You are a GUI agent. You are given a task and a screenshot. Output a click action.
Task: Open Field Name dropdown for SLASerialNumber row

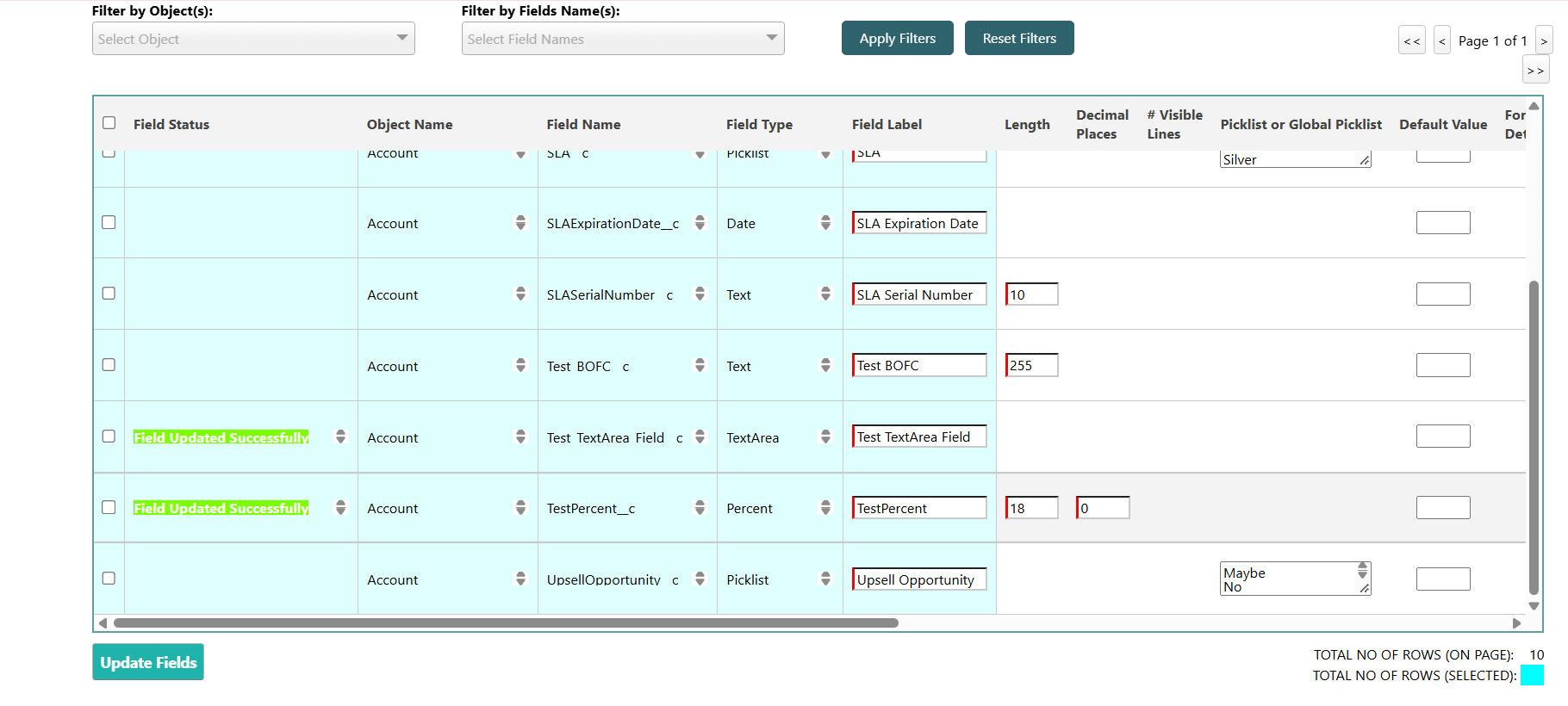click(700, 294)
